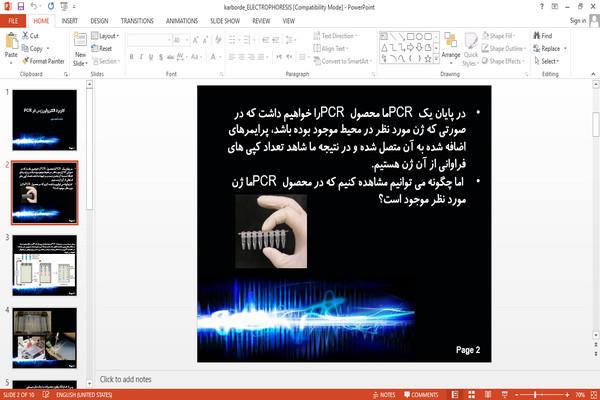This screenshot has height=400, width=600.
Task: Click Find in Editing group
Action: pos(543,36)
